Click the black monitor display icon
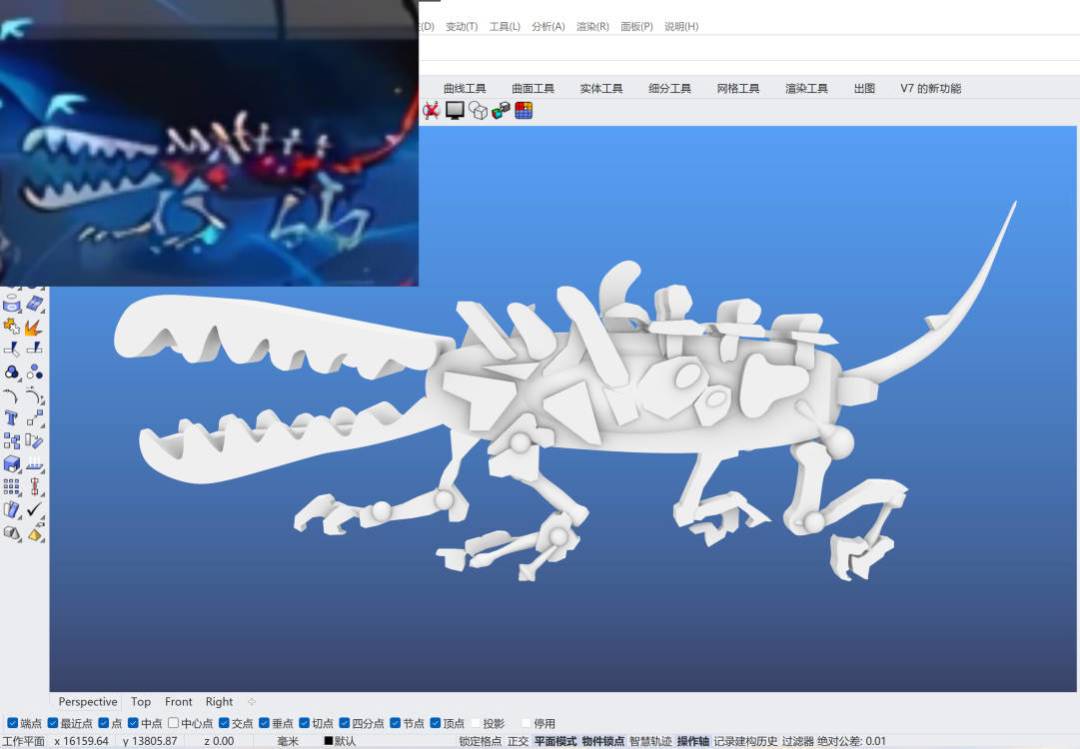This screenshot has height=749, width=1080. click(455, 110)
